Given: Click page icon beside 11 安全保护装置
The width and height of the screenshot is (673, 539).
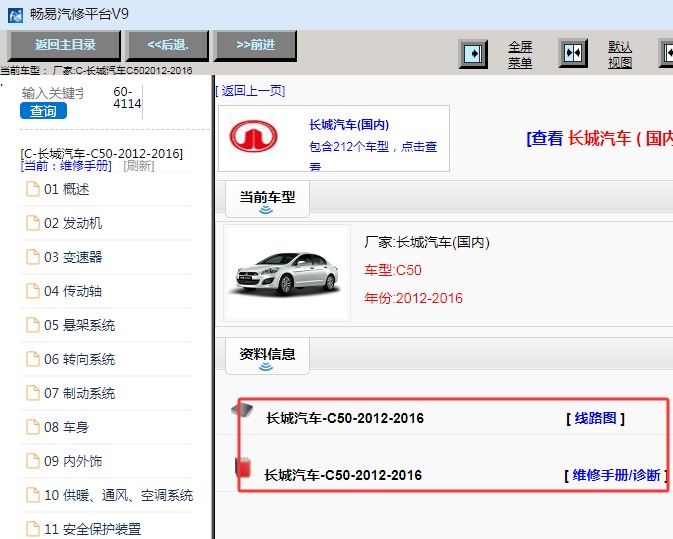Looking at the screenshot, I should tap(33, 529).
